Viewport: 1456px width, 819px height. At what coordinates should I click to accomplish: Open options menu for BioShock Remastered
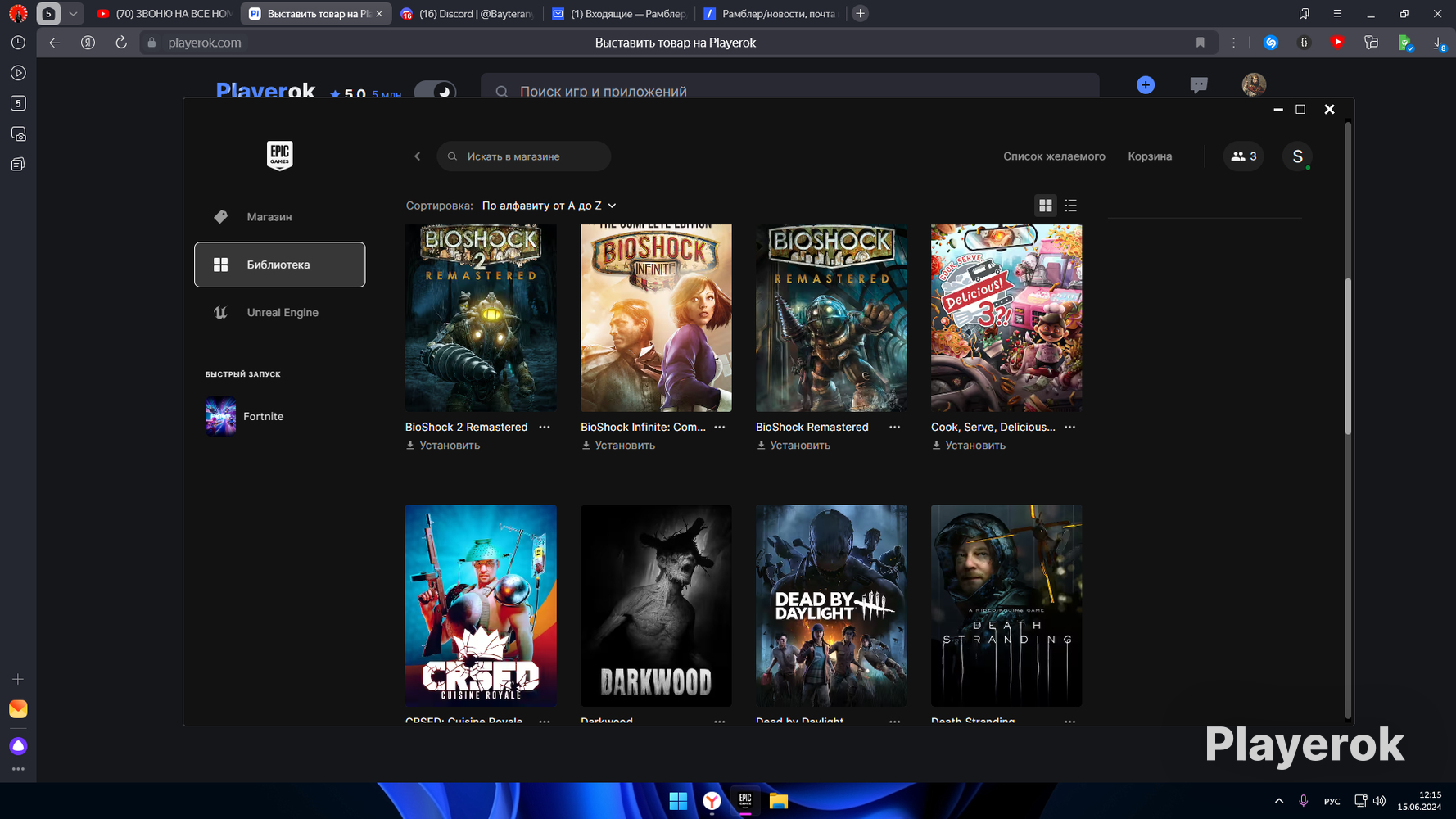(895, 427)
